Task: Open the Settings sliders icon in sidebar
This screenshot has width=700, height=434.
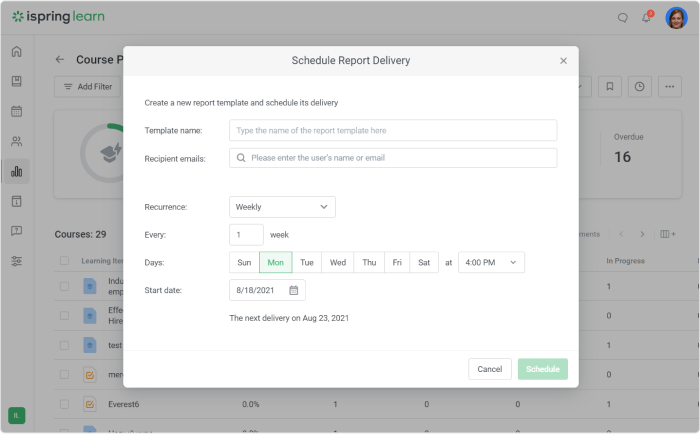Action: [x=17, y=261]
